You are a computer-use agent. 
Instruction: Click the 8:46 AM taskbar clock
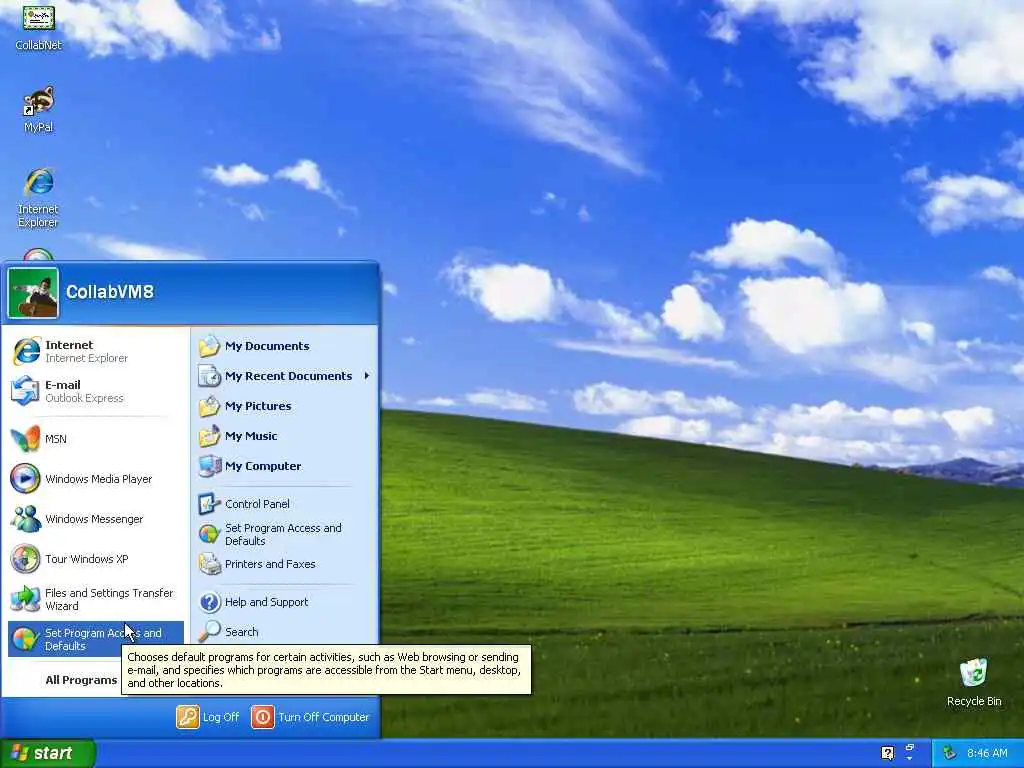pyautogui.click(x=987, y=754)
